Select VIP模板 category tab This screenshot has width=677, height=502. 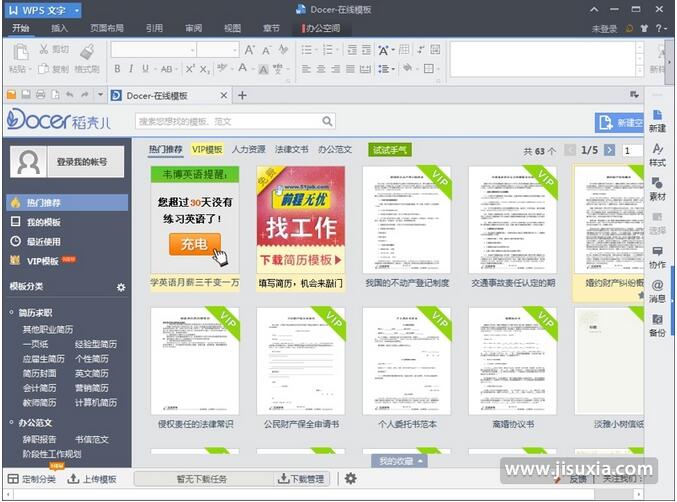coord(207,149)
